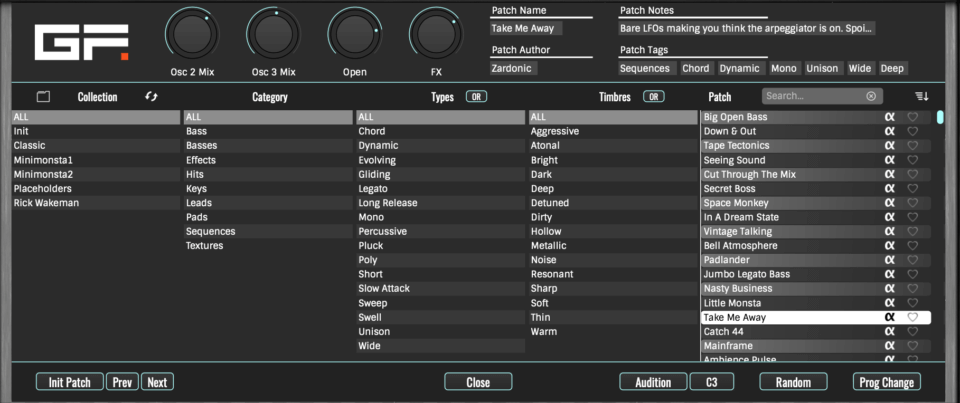Toggle the OR switch next to Timbres
Image resolution: width=960 pixels, height=403 pixels.
[x=654, y=97]
